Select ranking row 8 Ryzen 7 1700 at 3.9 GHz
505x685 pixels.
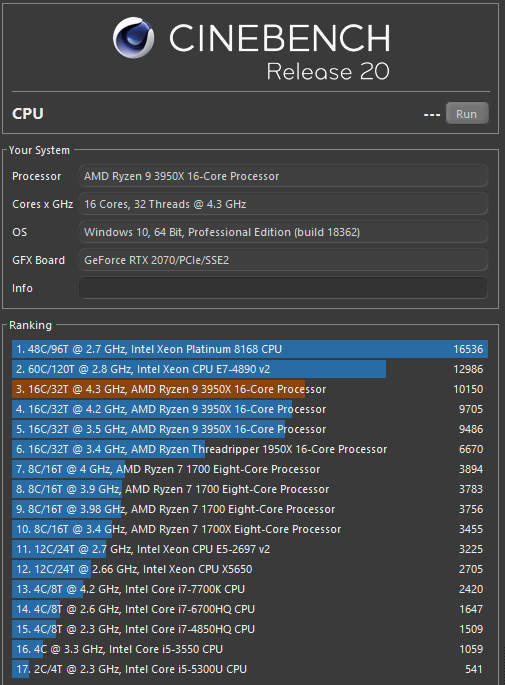point(250,489)
